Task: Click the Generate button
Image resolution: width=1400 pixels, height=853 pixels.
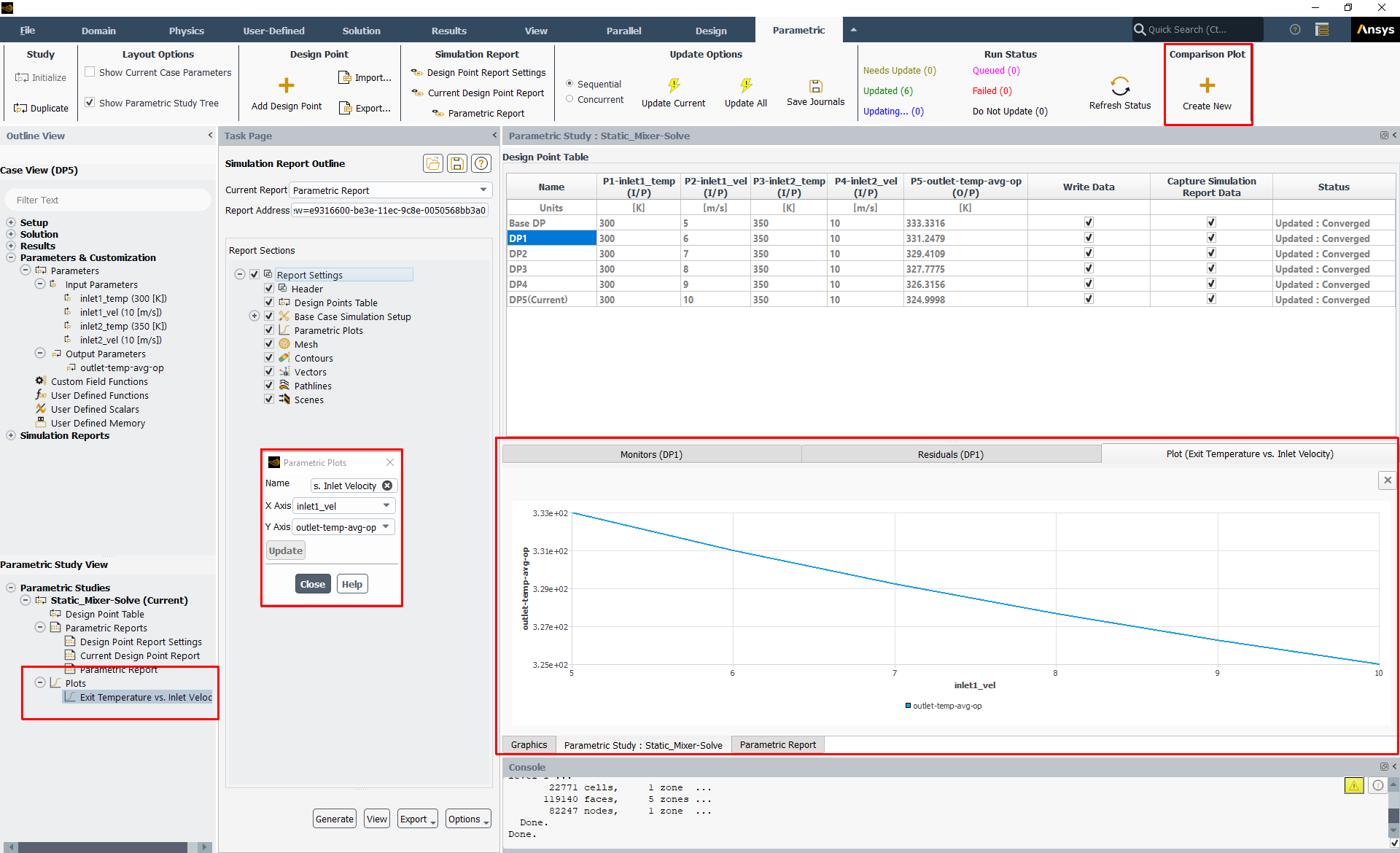Action: coord(335,819)
